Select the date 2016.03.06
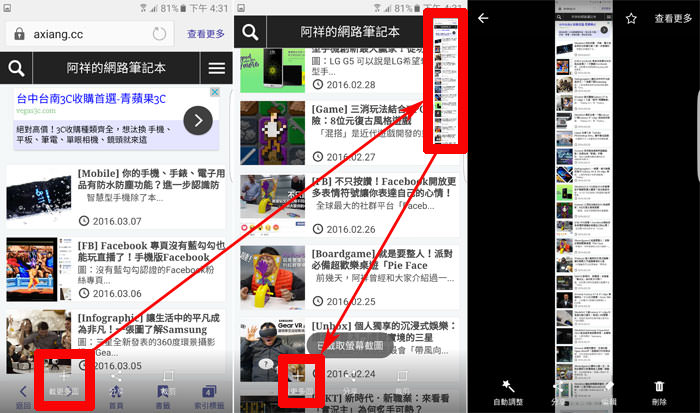700x413 pixels. pyautogui.click(x=117, y=293)
